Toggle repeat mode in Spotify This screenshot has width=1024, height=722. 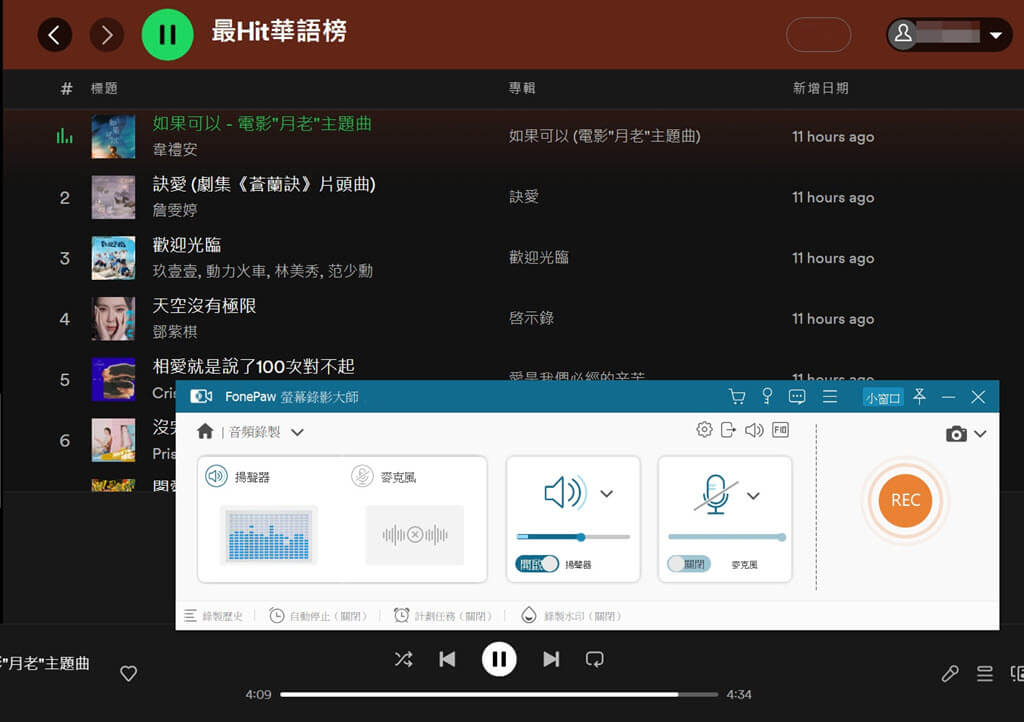click(x=594, y=659)
